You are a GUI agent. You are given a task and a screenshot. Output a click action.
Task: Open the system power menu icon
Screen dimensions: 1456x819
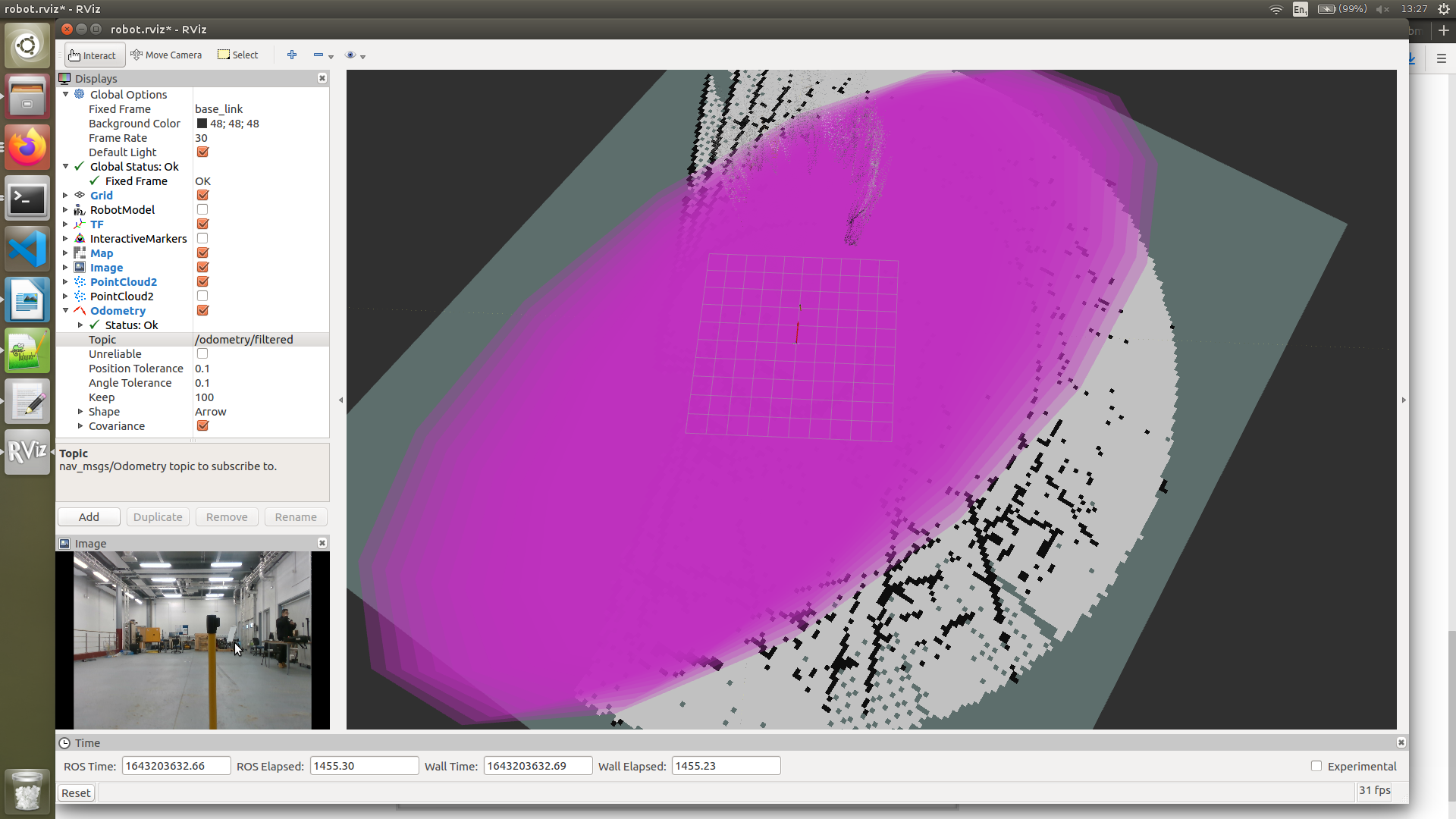click(1444, 9)
